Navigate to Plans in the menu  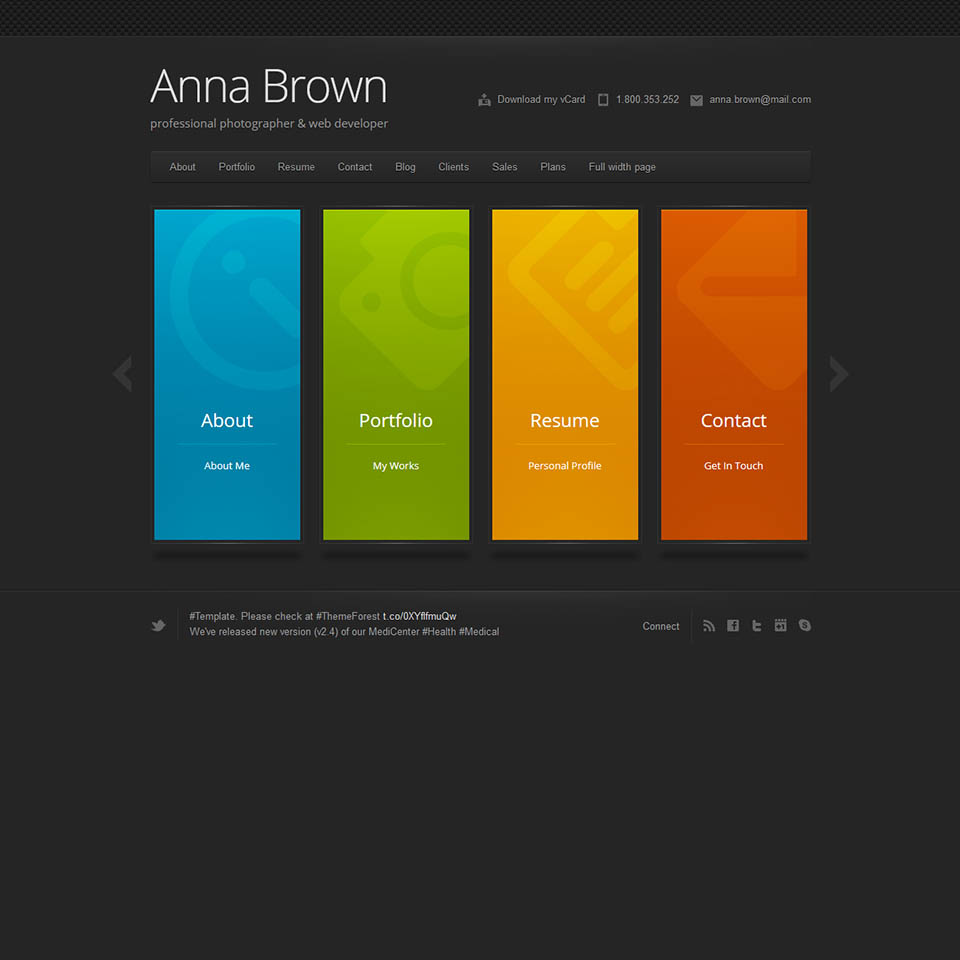pyautogui.click(x=553, y=167)
